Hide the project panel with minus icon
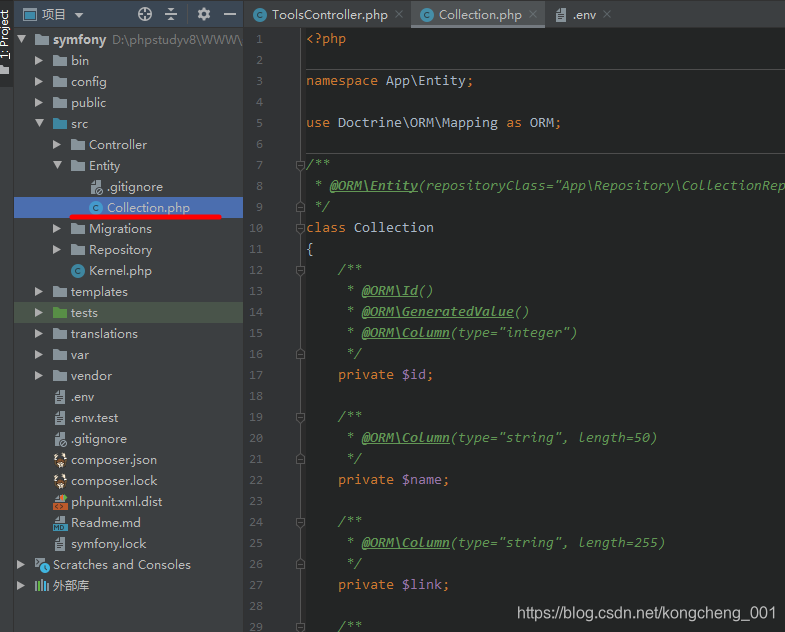The height and width of the screenshot is (632, 785). coord(230,14)
